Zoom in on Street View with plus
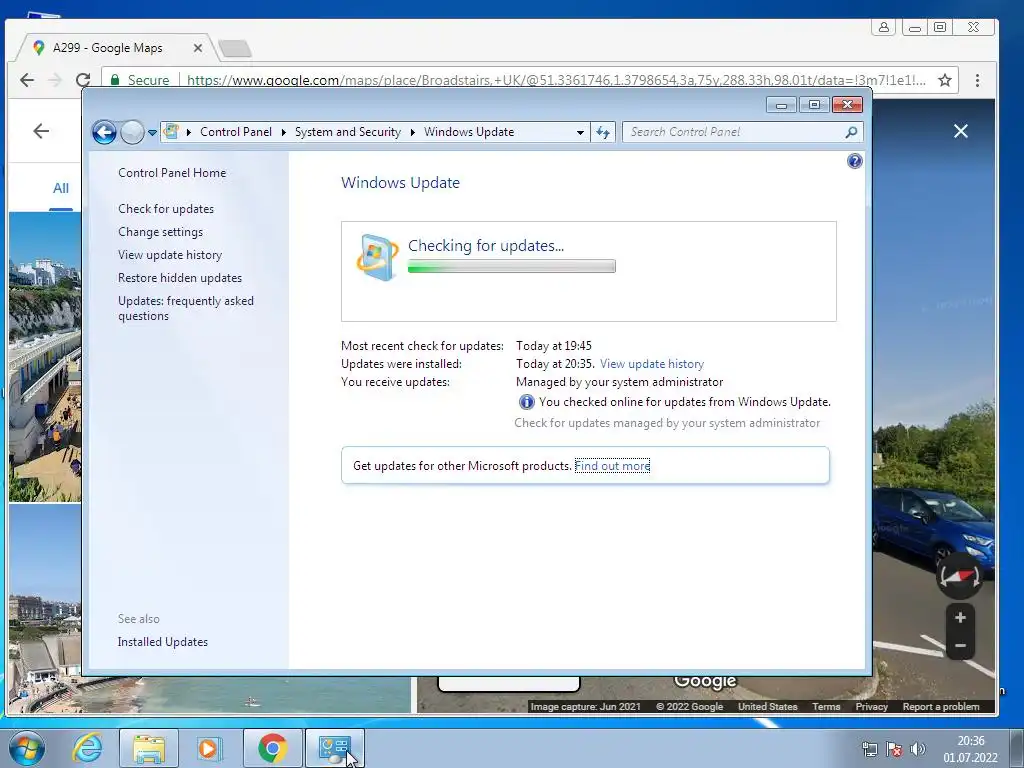 [x=960, y=618]
